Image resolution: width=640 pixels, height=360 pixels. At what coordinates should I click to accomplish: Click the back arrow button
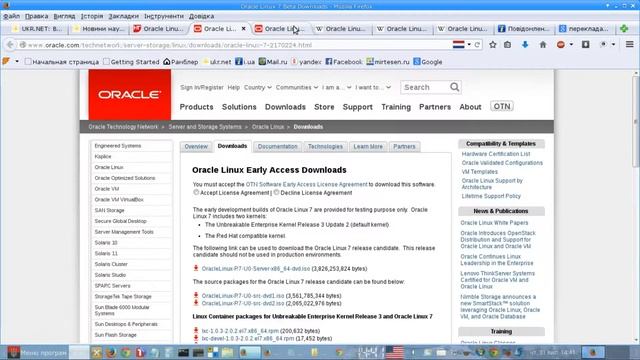point(10,45)
